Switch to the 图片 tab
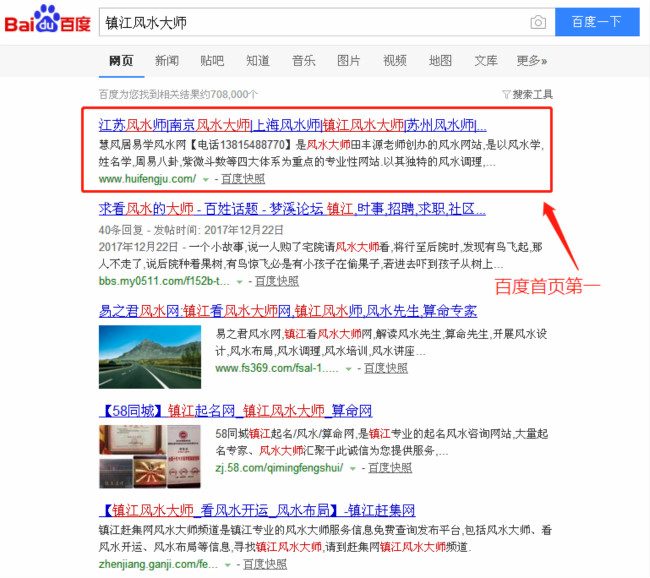 click(349, 61)
